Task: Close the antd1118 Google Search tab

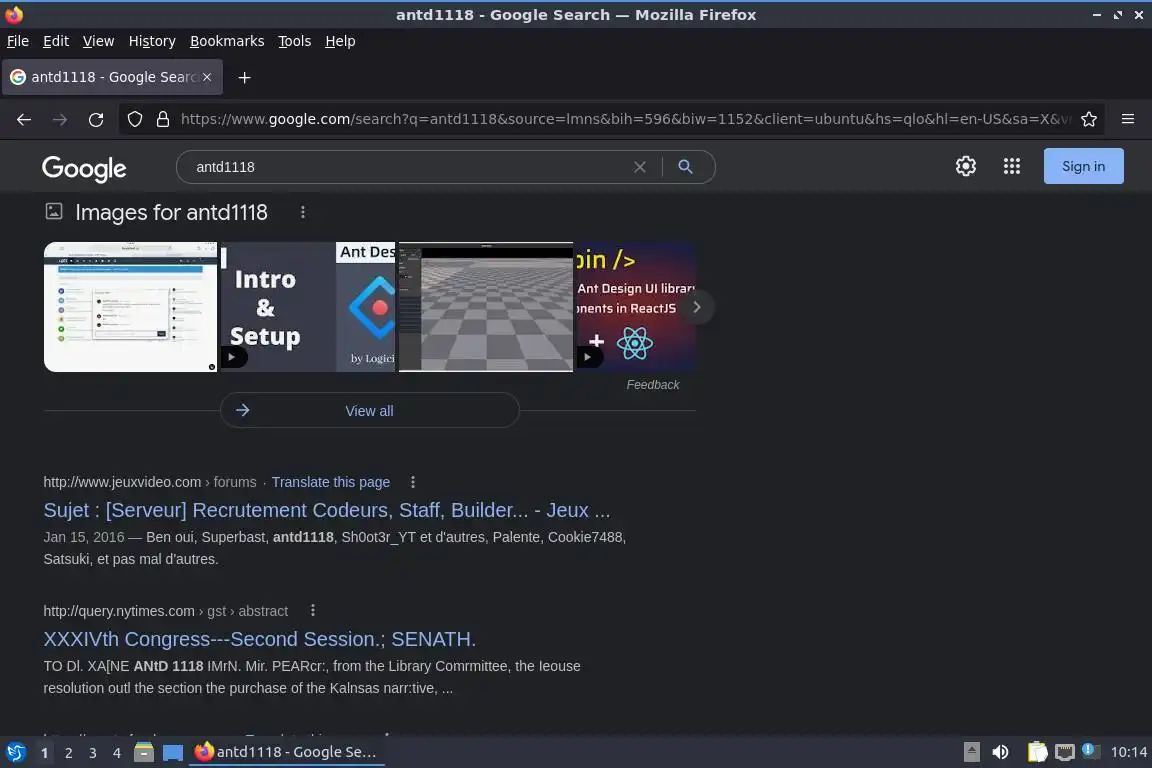Action: pyautogui.click(x=207, y=77)
